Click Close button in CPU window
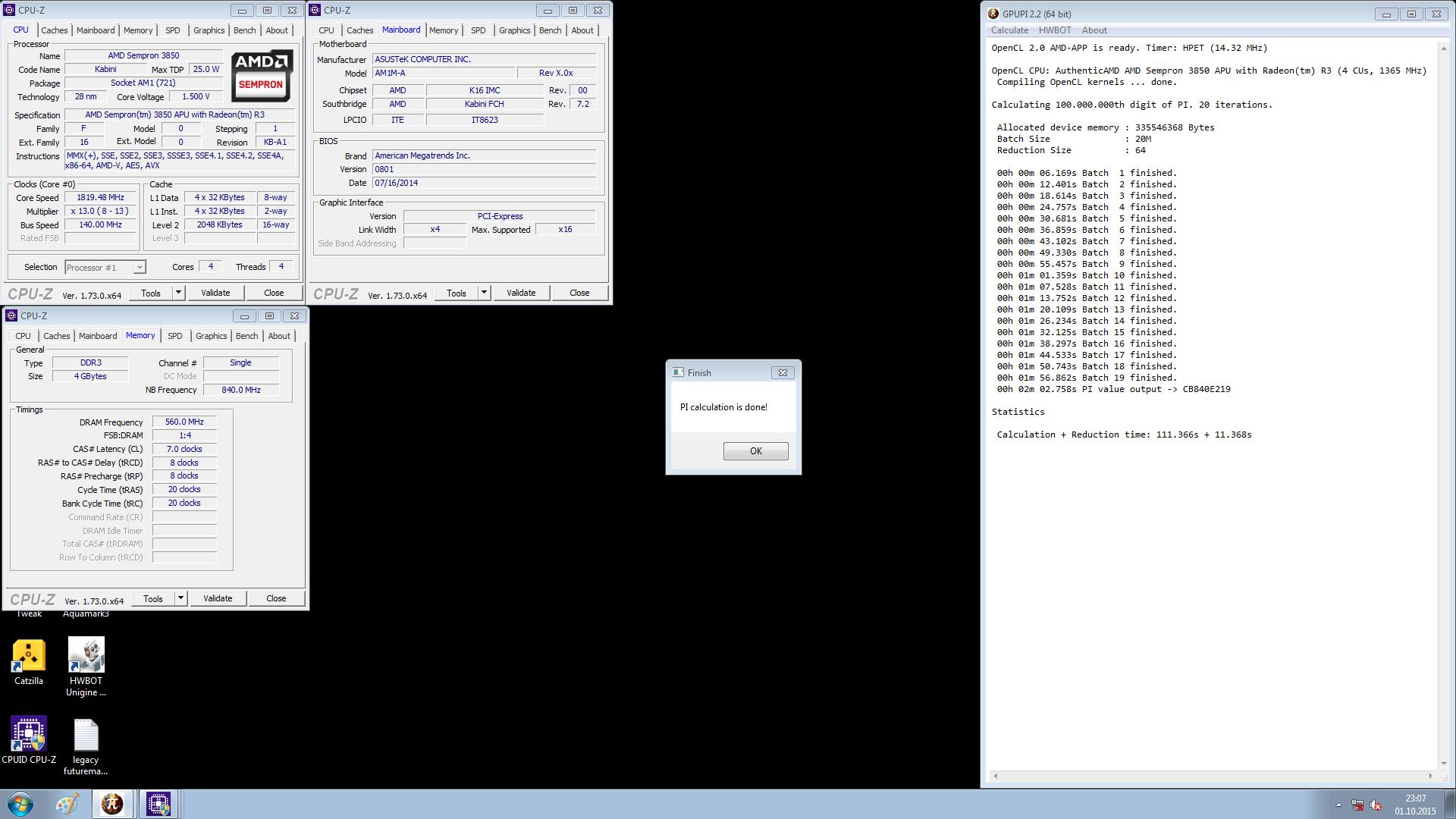The width and height of the screenshot is (1456, 819). (274, 293)
